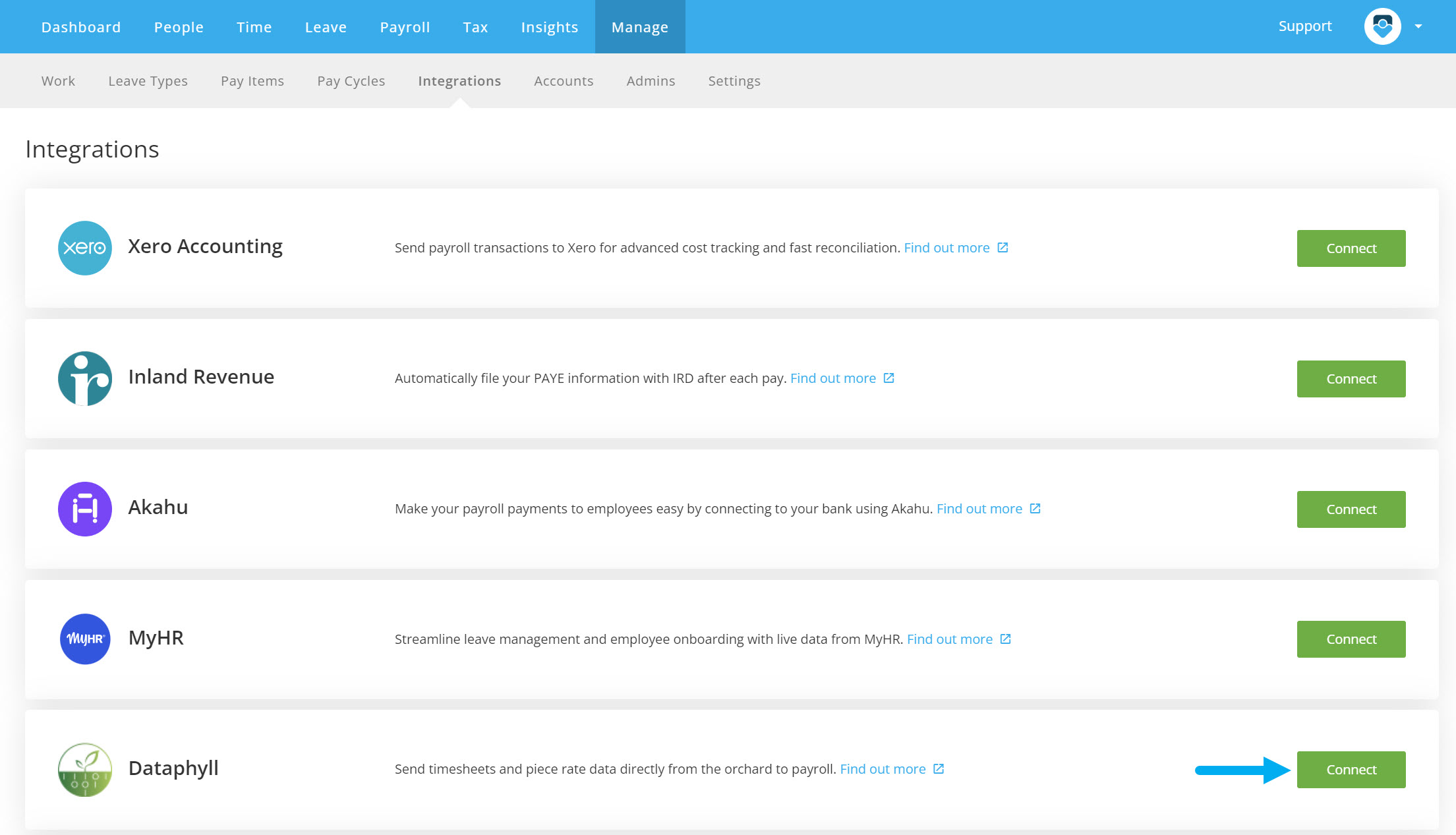Screen dimensions: 1456x835
Task: Open the Dashboard menu
Action: (x=81, y=27)
